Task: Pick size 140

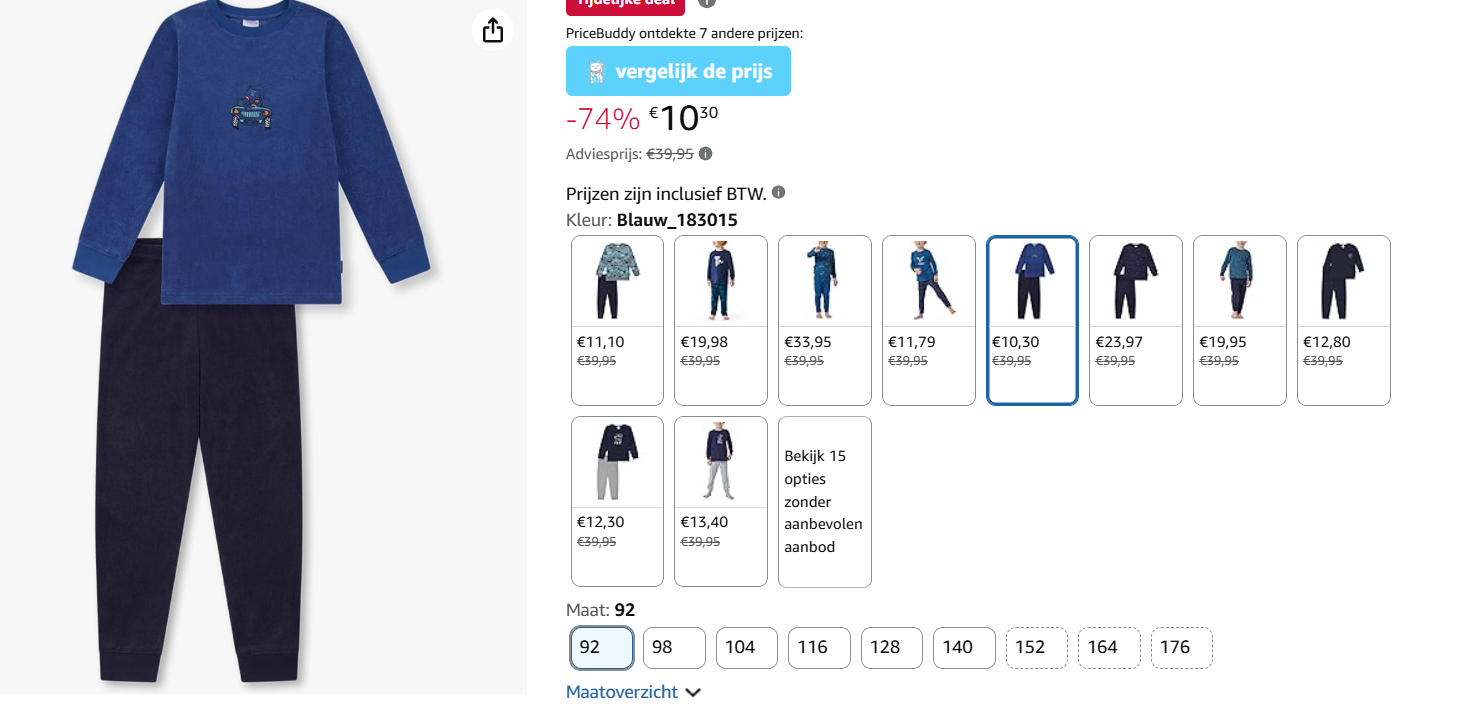Action: [x=965, y=648]
